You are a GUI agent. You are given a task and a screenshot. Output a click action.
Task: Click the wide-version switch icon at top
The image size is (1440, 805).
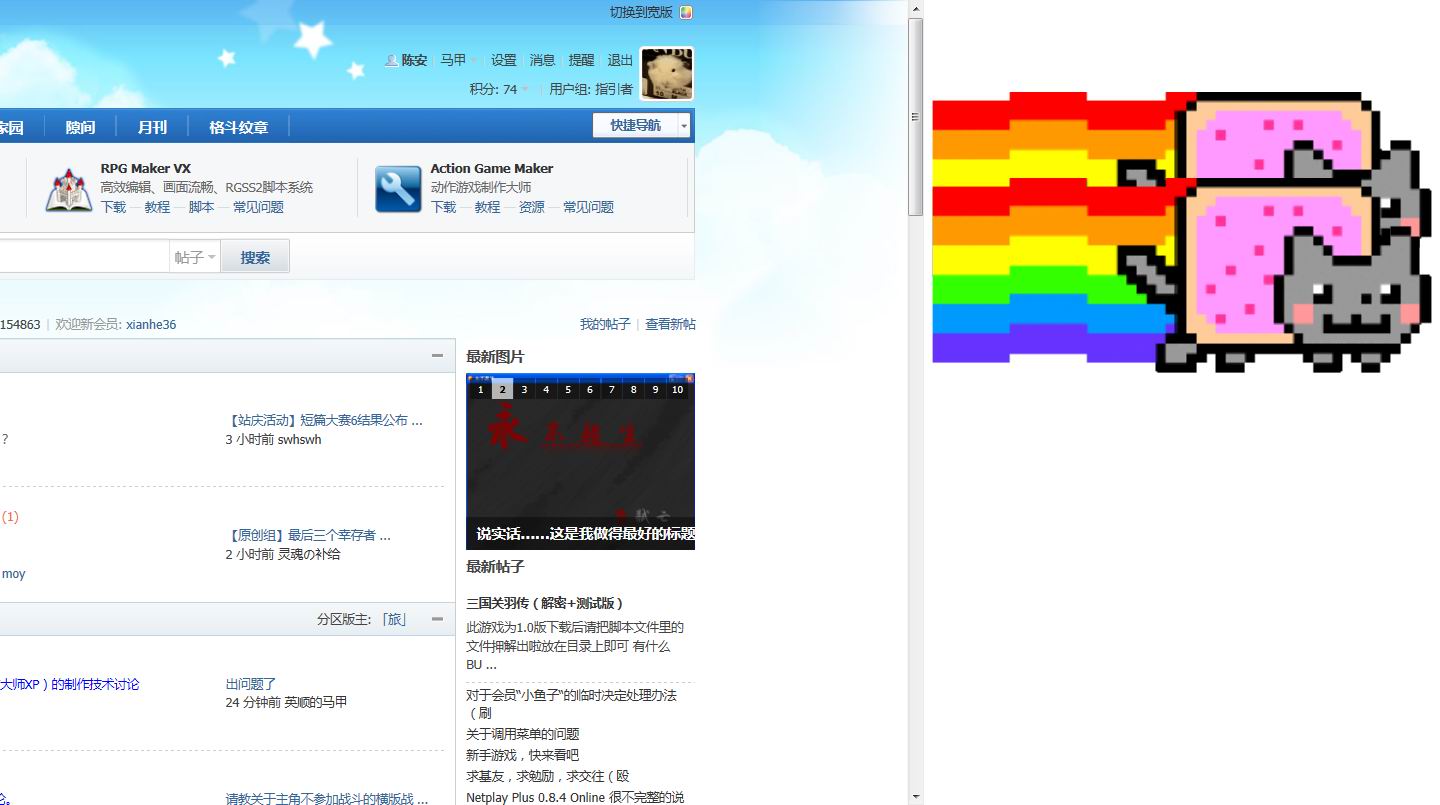tap(686, 12)
